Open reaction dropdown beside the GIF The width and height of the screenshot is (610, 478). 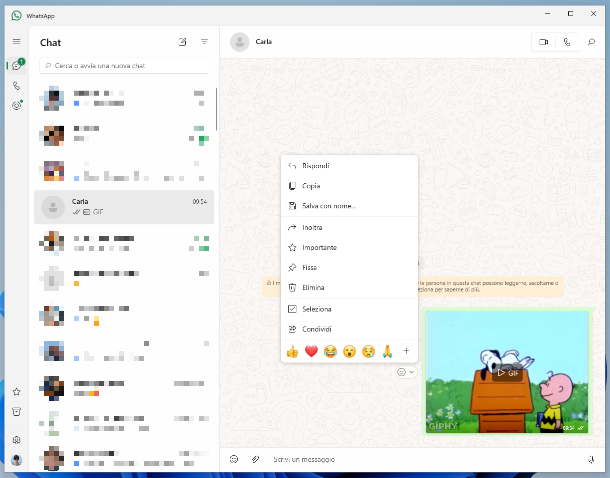point(406,372)
